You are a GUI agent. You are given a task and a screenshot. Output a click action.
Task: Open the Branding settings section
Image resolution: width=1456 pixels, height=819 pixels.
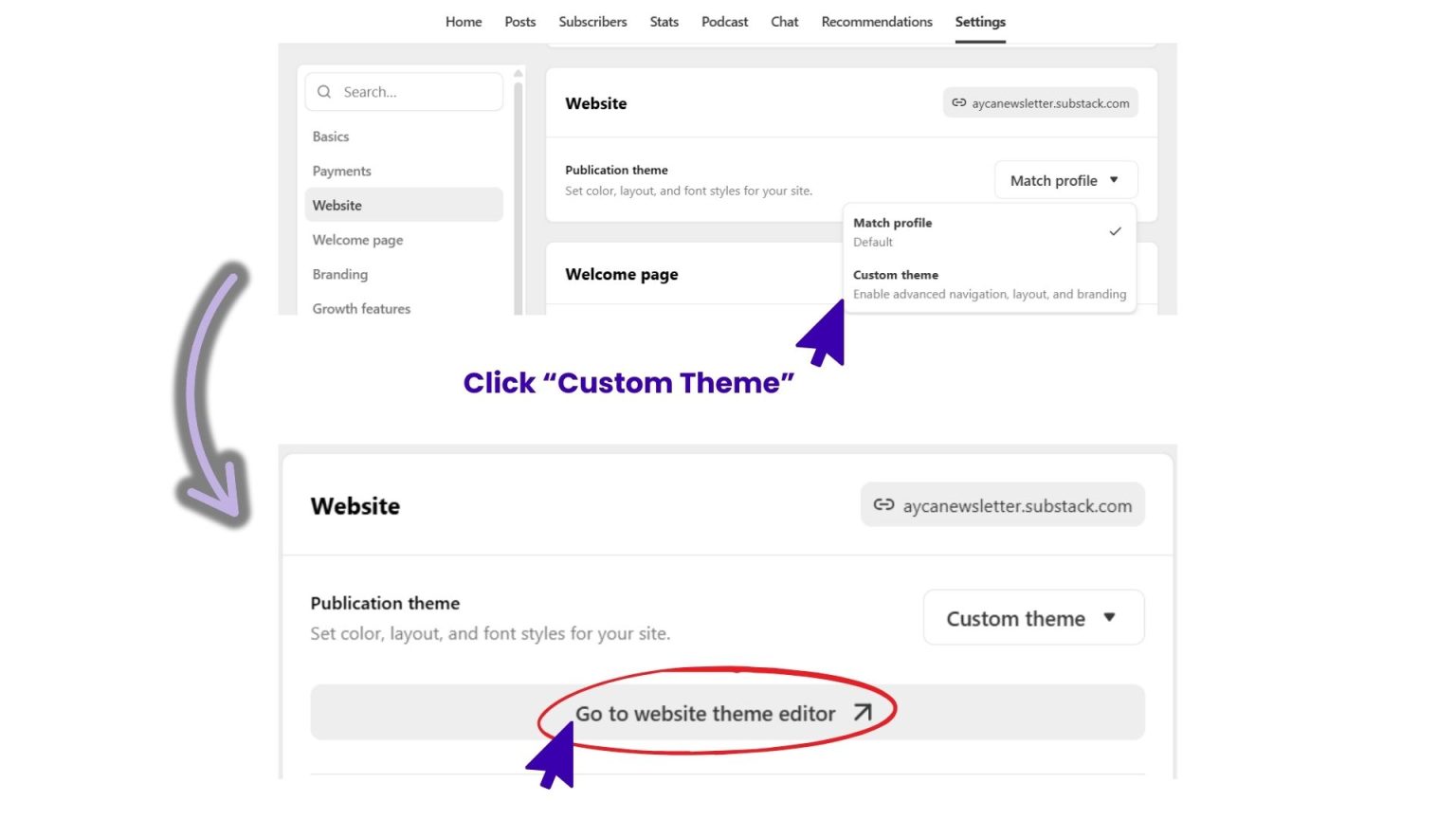(339, 274)
